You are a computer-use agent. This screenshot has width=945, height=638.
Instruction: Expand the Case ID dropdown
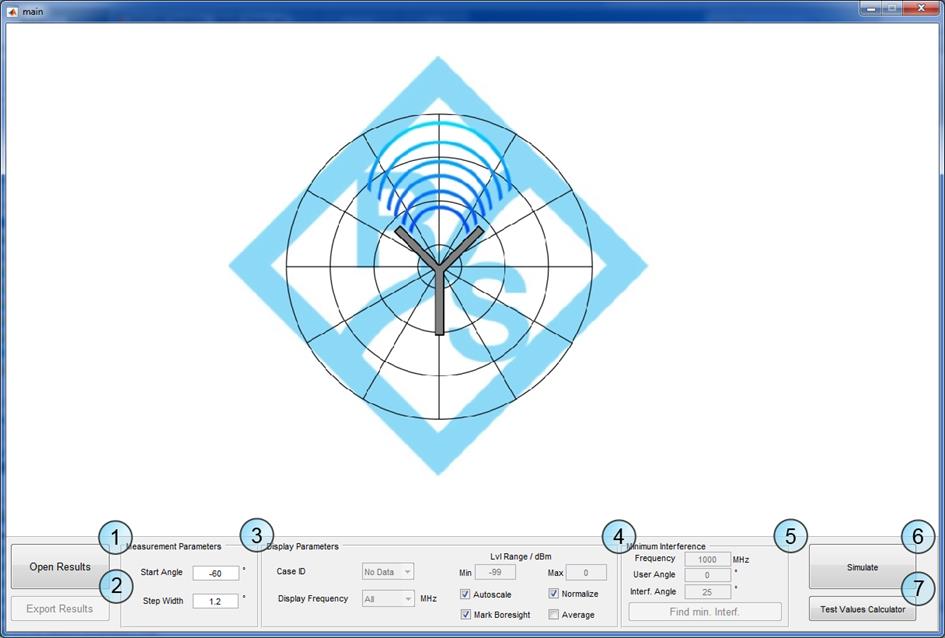pyautogui.click(x=388, y=572)
